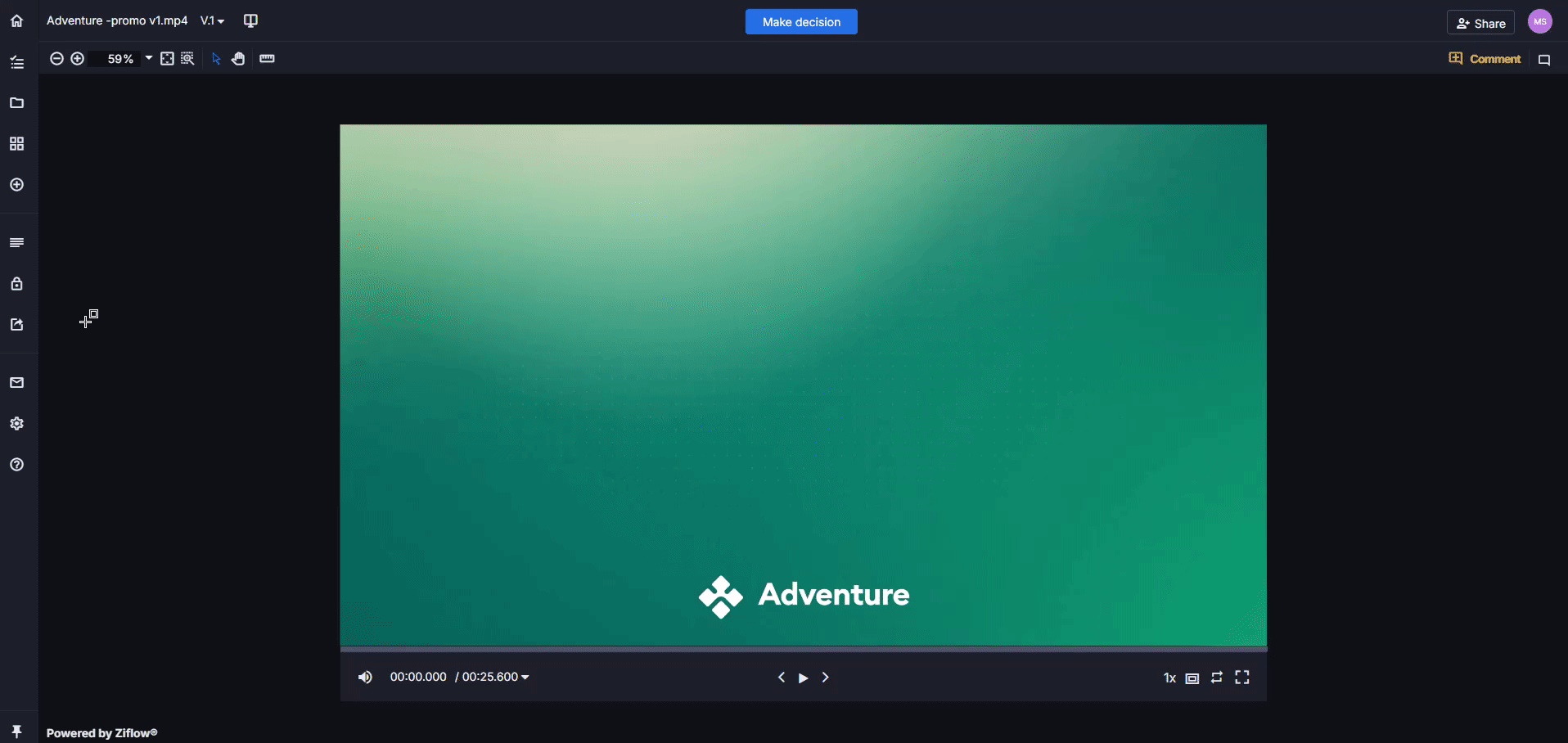This screenshot has height=743, width=1568.
Task: Select the ruler measure tool
Action: point(267,59)
